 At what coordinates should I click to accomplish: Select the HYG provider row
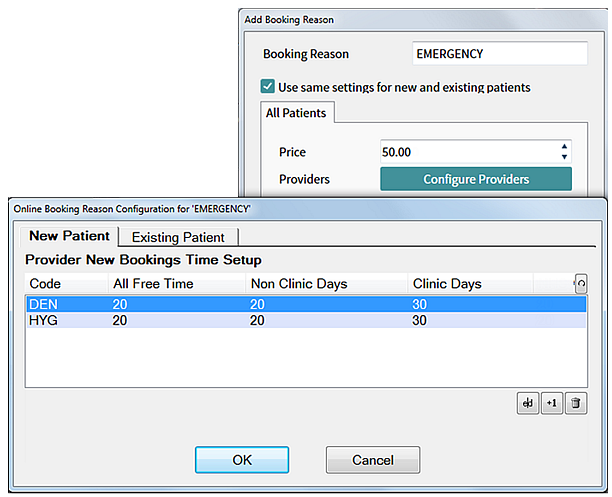coord(306,320)
